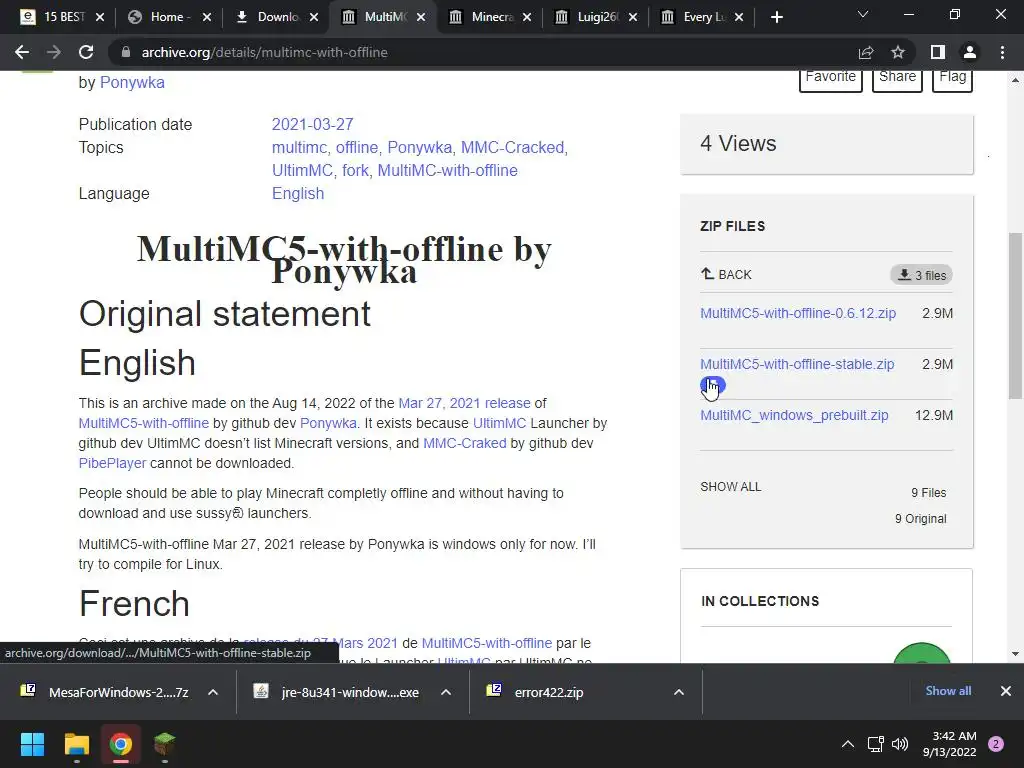View site lock security info
This screenshot has height=768, width=1024.
click(126, 52)
